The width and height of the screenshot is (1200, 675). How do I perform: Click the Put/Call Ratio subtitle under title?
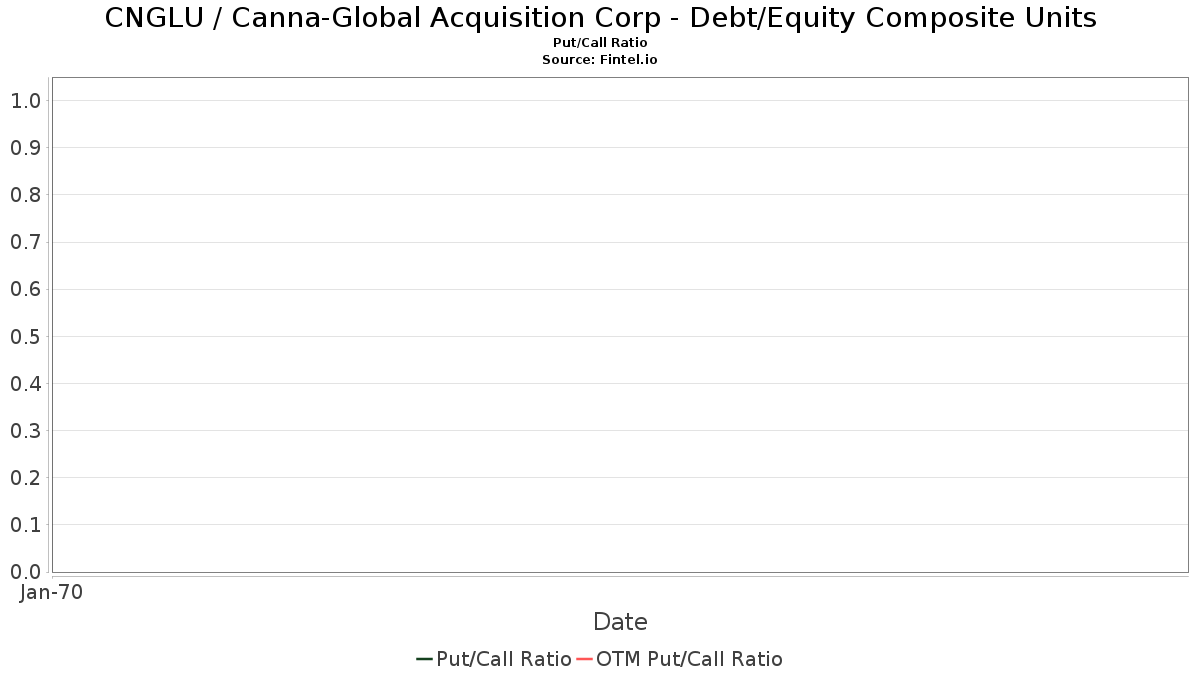tap(600, 43)
